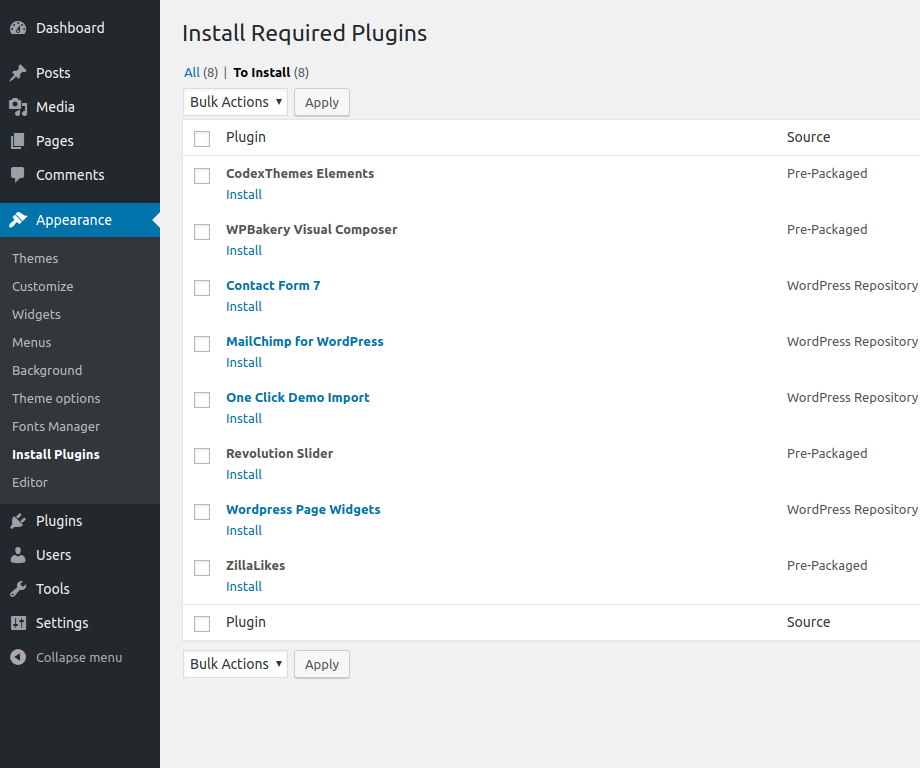
Task: Open Users via the person icon
Action: click(x=18, y=554)
